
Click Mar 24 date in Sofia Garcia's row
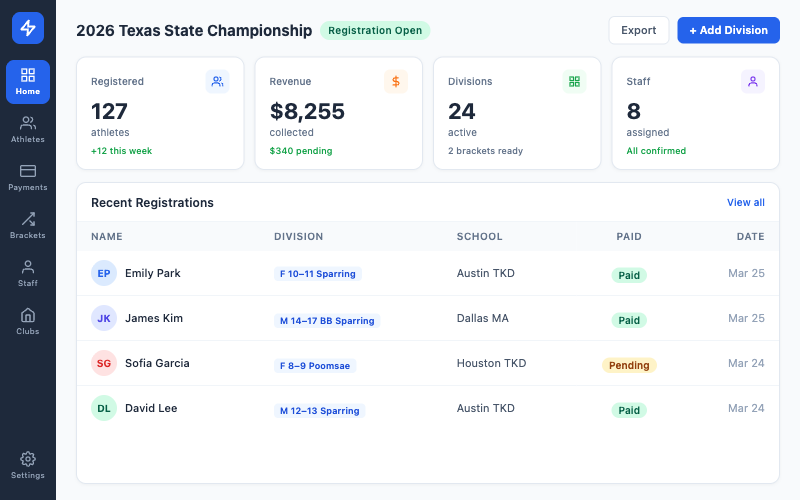[746, 363]
